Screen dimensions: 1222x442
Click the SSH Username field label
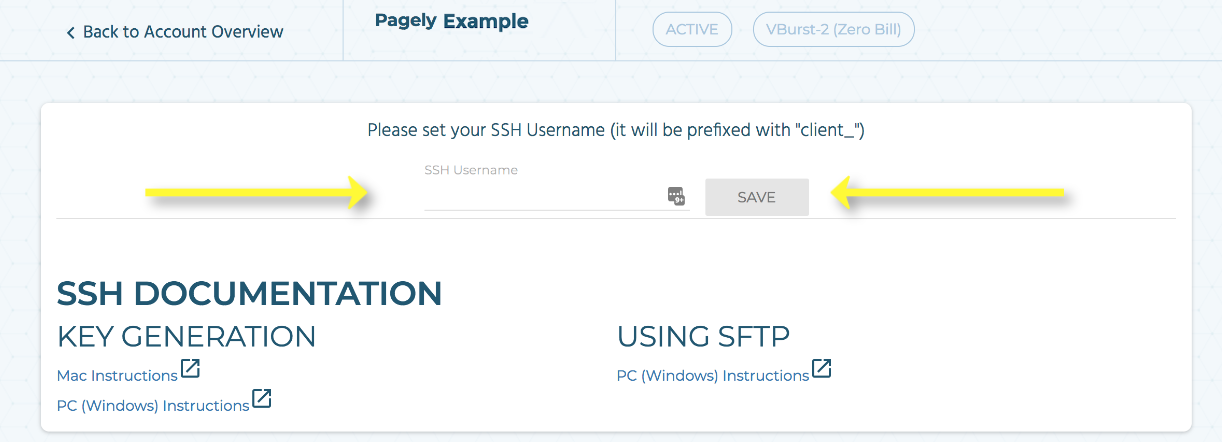(471, 170)
